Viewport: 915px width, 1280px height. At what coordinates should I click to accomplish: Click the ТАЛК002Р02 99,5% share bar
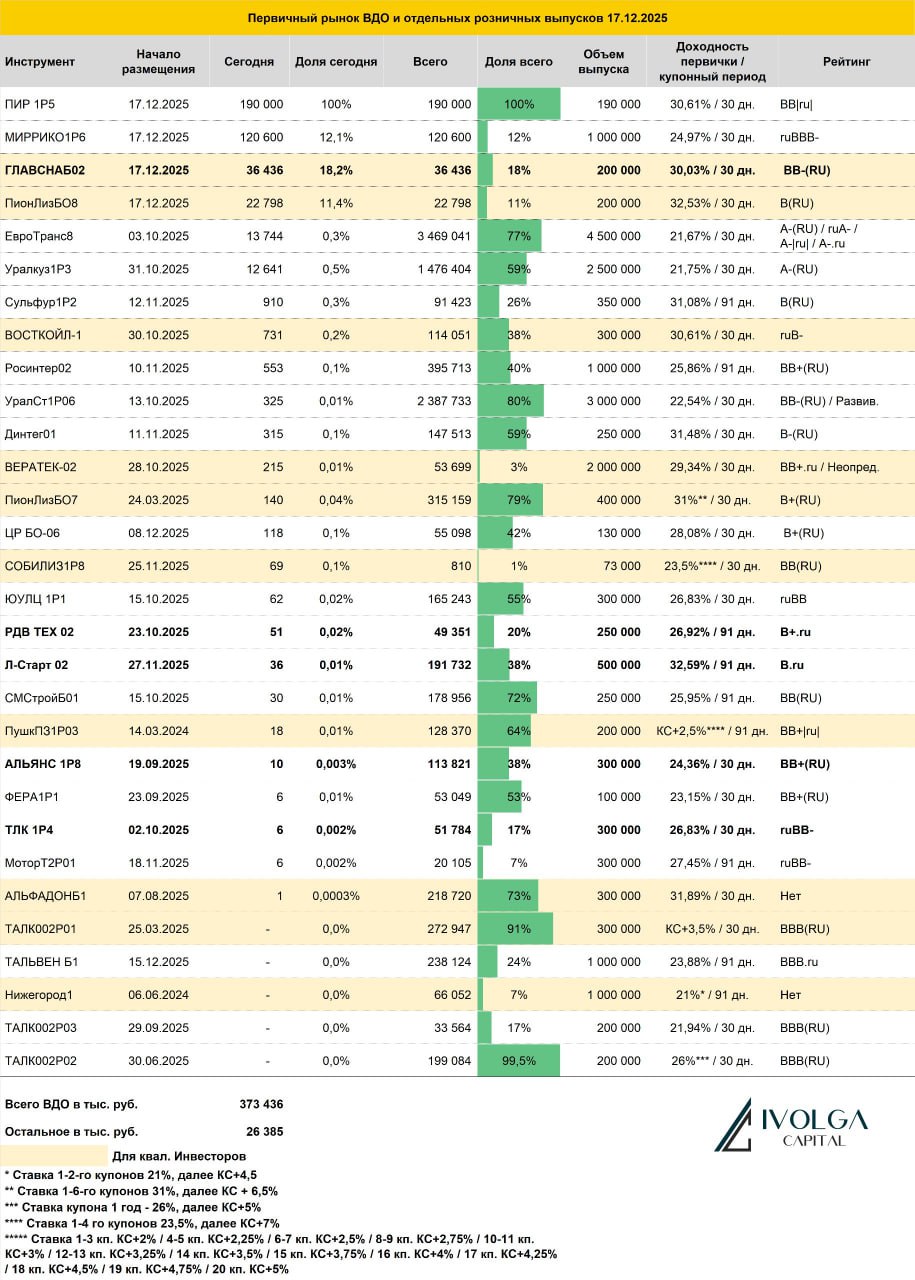click(519, 1061)
